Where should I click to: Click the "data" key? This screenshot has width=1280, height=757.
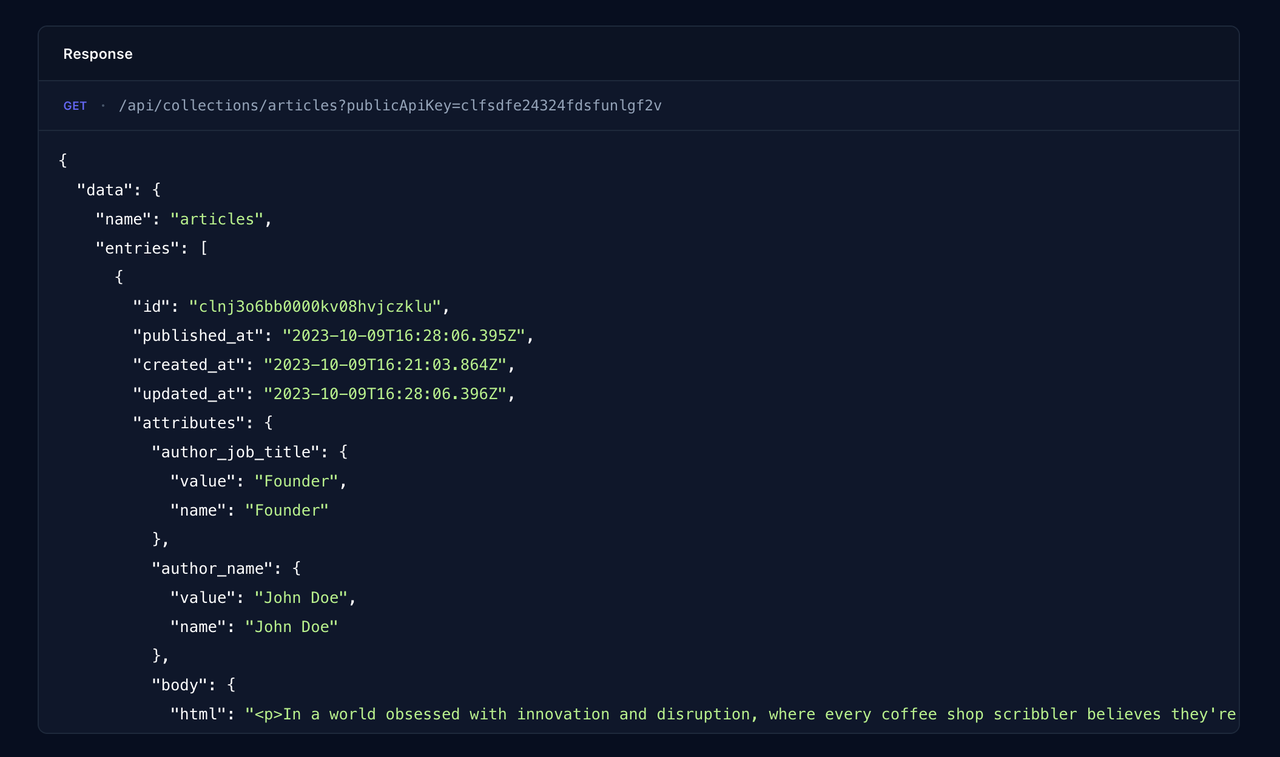(105, 190)
